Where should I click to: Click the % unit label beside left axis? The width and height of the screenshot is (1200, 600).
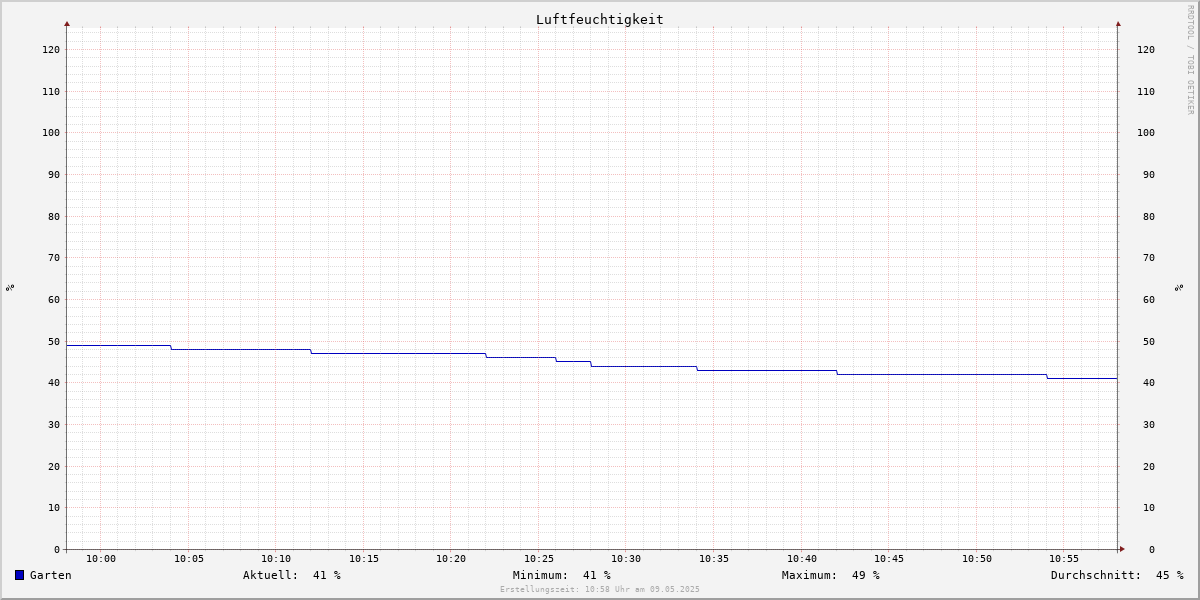click(x=10, y=287)
